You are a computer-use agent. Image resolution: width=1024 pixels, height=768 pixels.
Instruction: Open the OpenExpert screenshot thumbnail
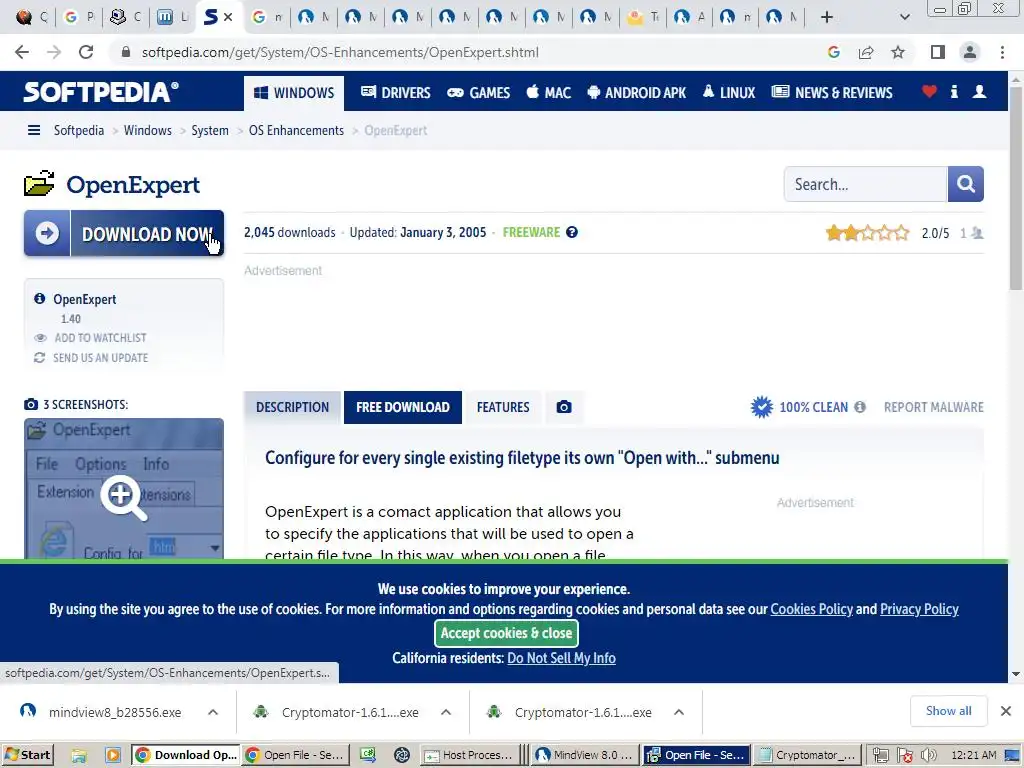[124, 488]
